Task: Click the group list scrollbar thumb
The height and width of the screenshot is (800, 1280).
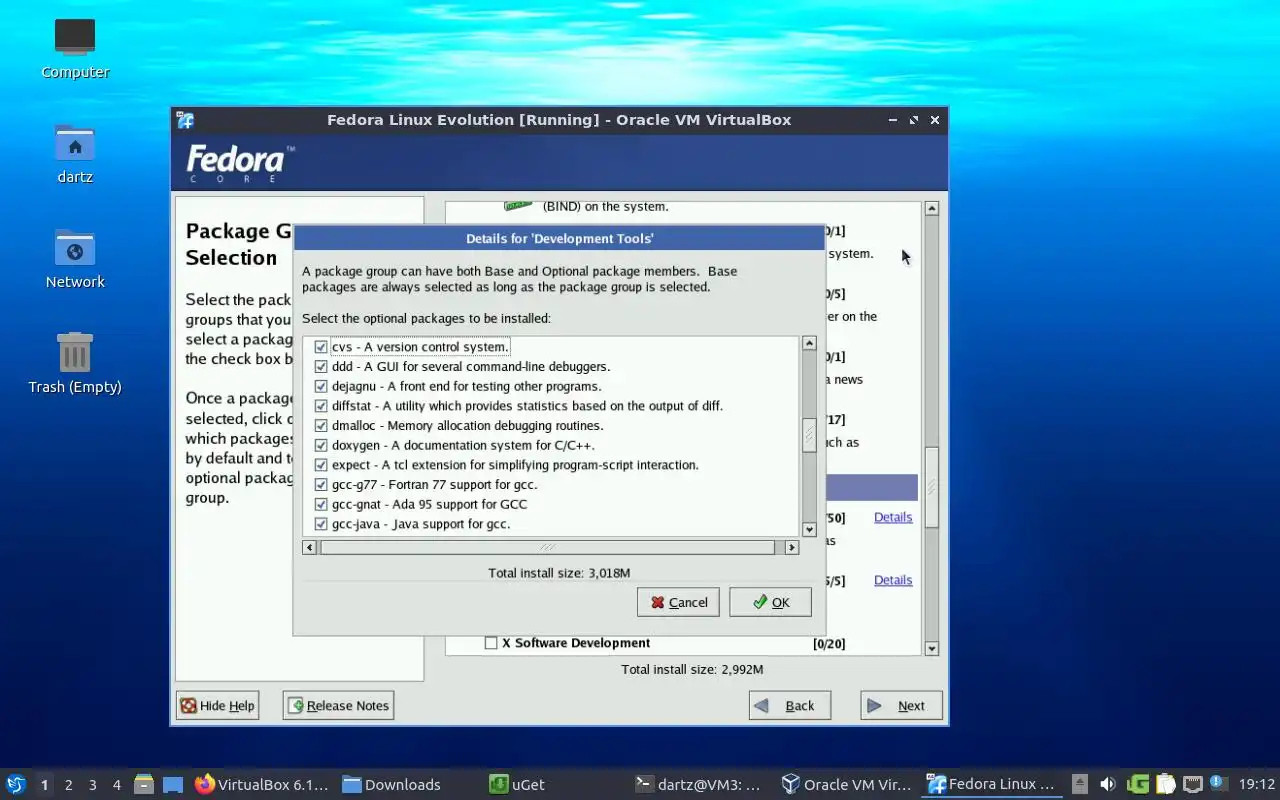Action: (932, 487)
